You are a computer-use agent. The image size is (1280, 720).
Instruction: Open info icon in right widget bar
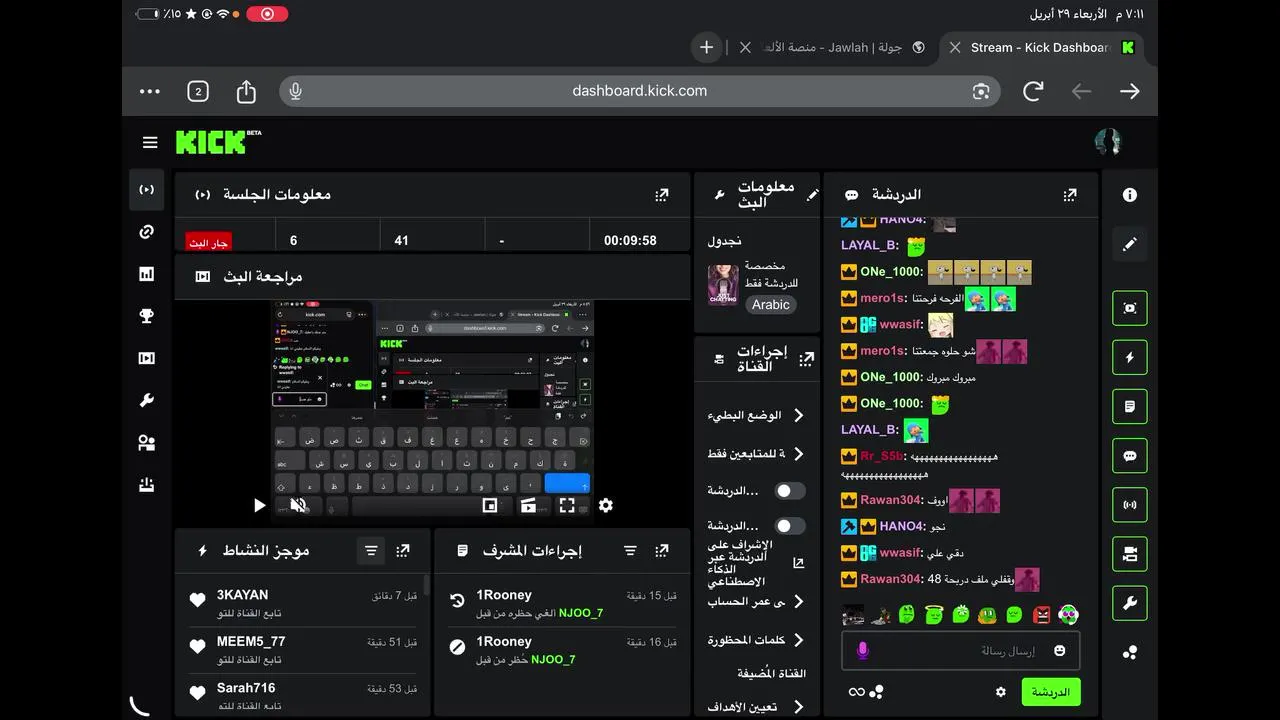click(1130, 195)
